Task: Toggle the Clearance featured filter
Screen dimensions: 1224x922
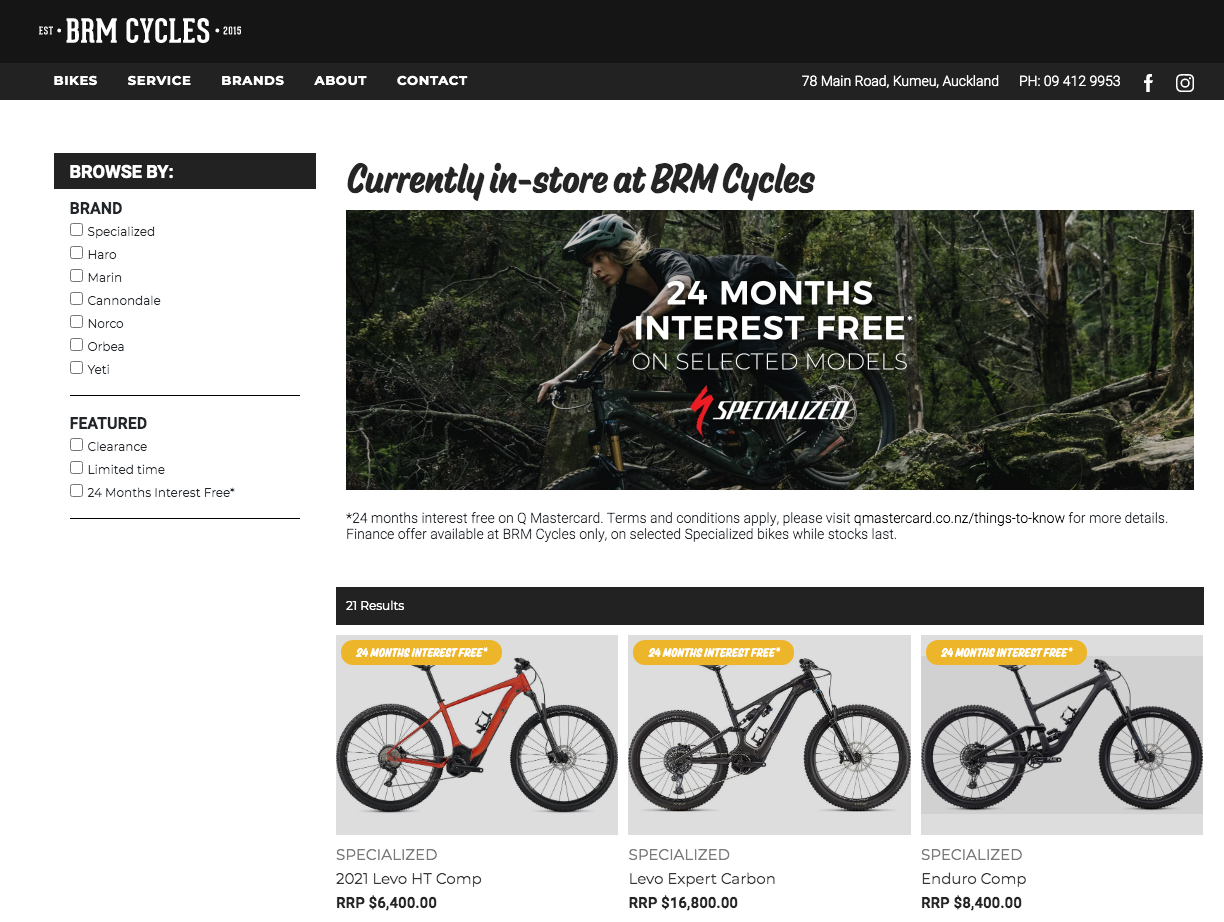Action: (76, 445)
